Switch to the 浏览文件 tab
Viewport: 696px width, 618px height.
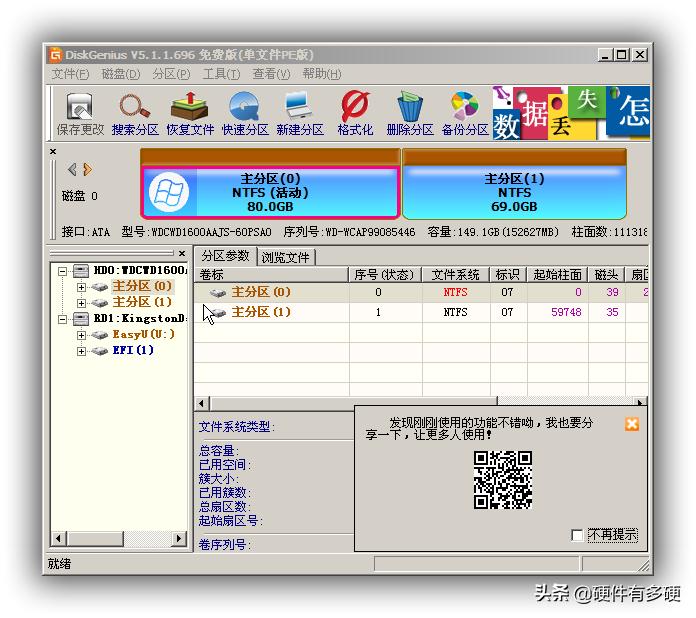point(285,258)
